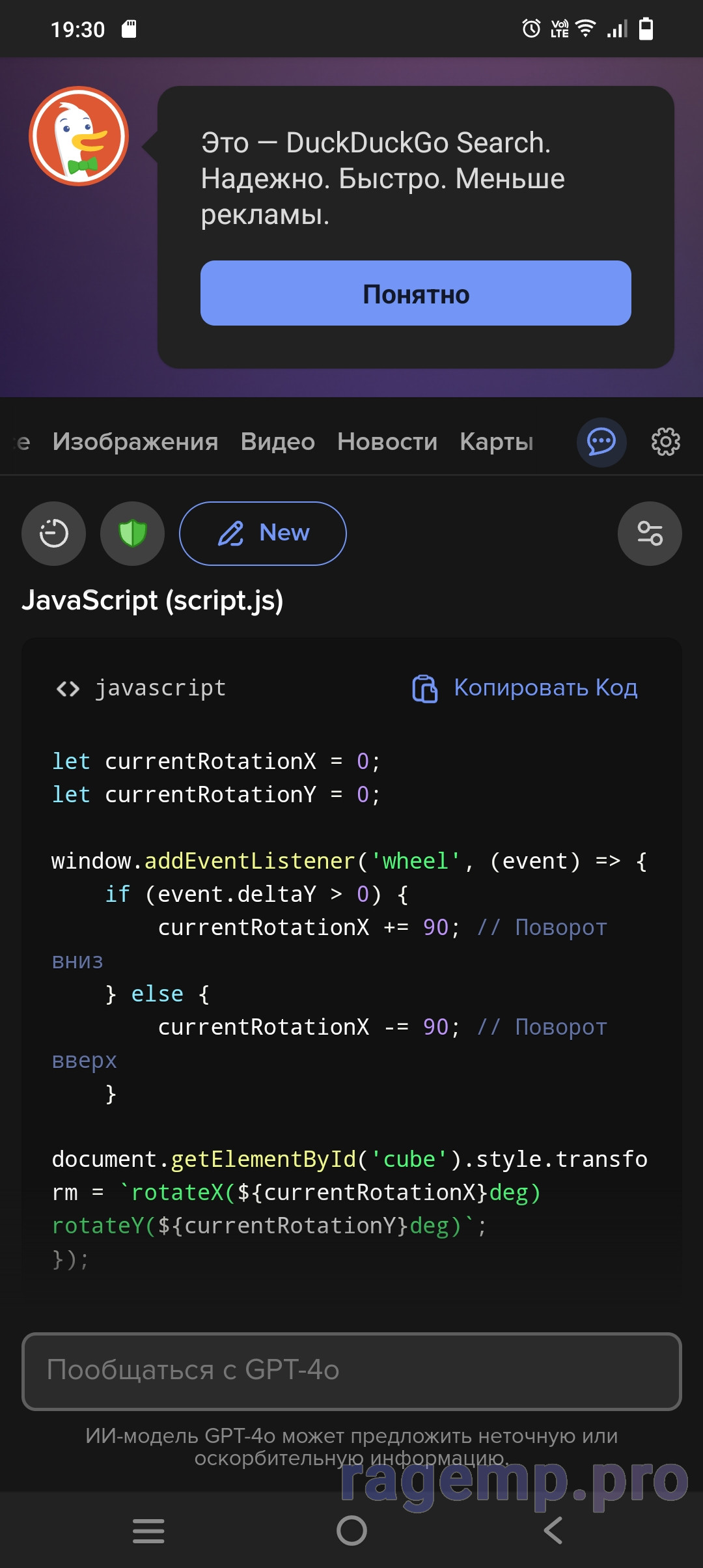This screenshot has height=1568, width=703.
Task: Copy code with Копировать Код
Action: tap(525, 688)
